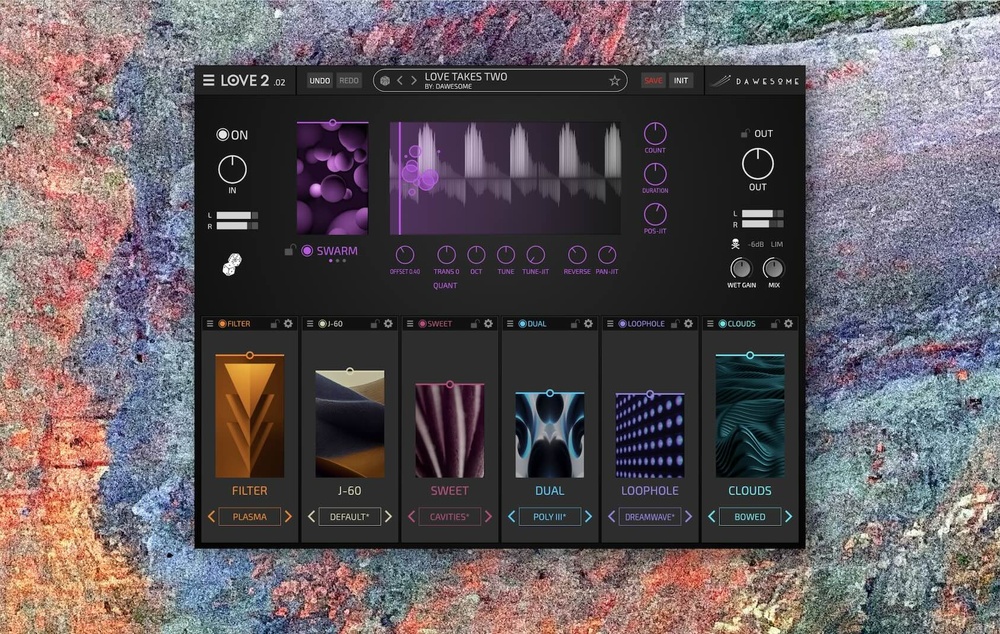This screenshot has width=1000, height=634.
Task: Go to next preset in the CLOUDS module
Action: (788, 517)
